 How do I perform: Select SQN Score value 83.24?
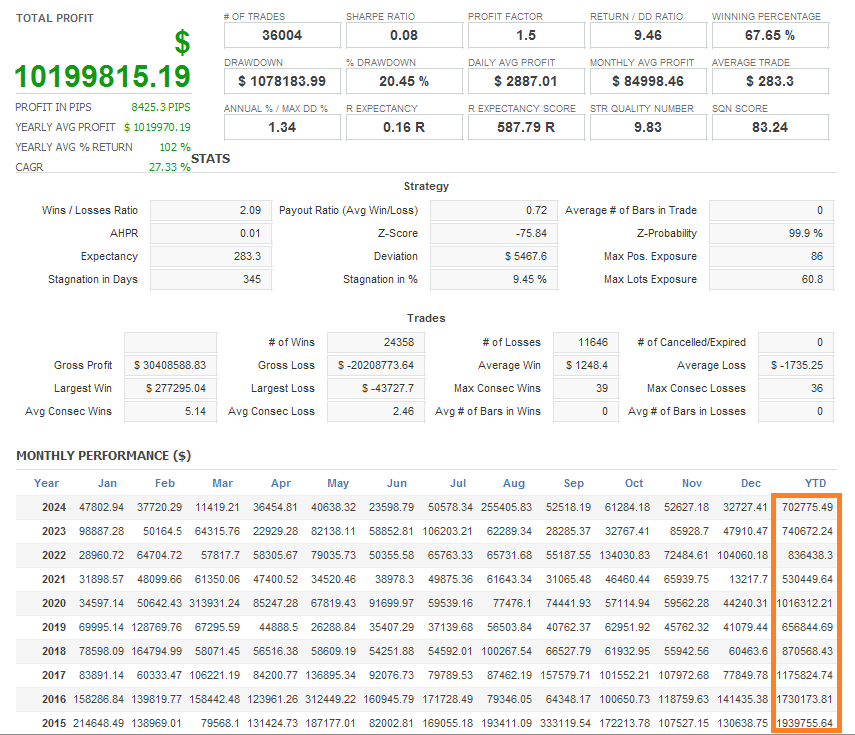pos(770,127)
